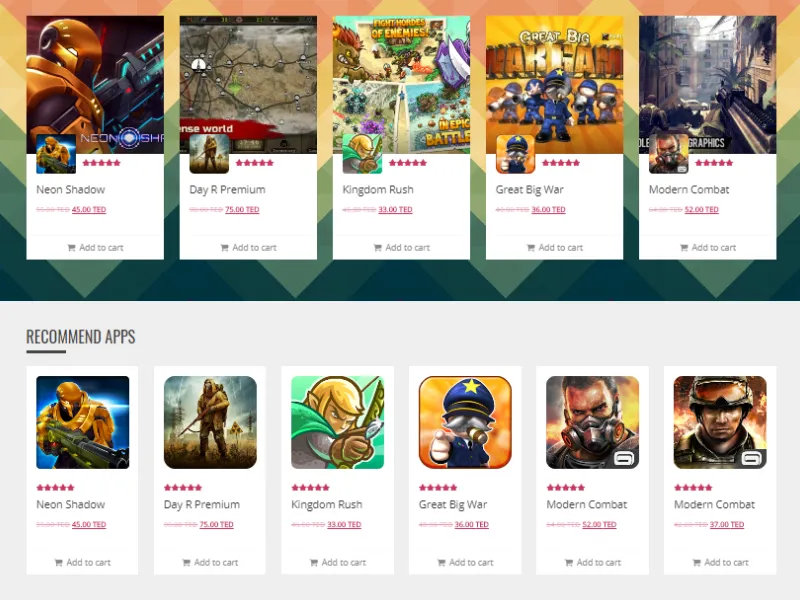Click small Neon Shadow icon on top banner card

click(x=56, y=154)
